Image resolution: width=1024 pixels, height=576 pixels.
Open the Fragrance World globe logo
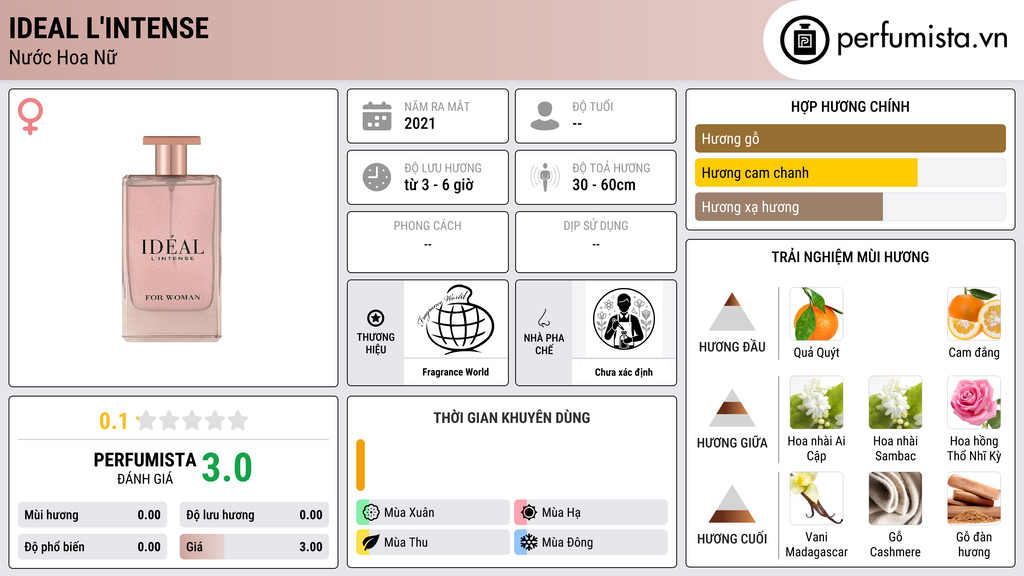[x=455, y=319]
